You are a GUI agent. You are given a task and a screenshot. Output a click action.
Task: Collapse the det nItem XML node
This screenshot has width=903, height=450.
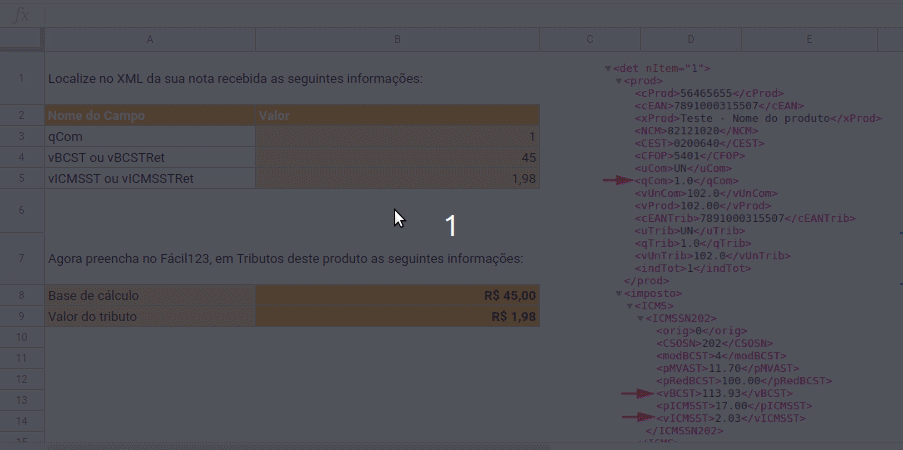608,69
